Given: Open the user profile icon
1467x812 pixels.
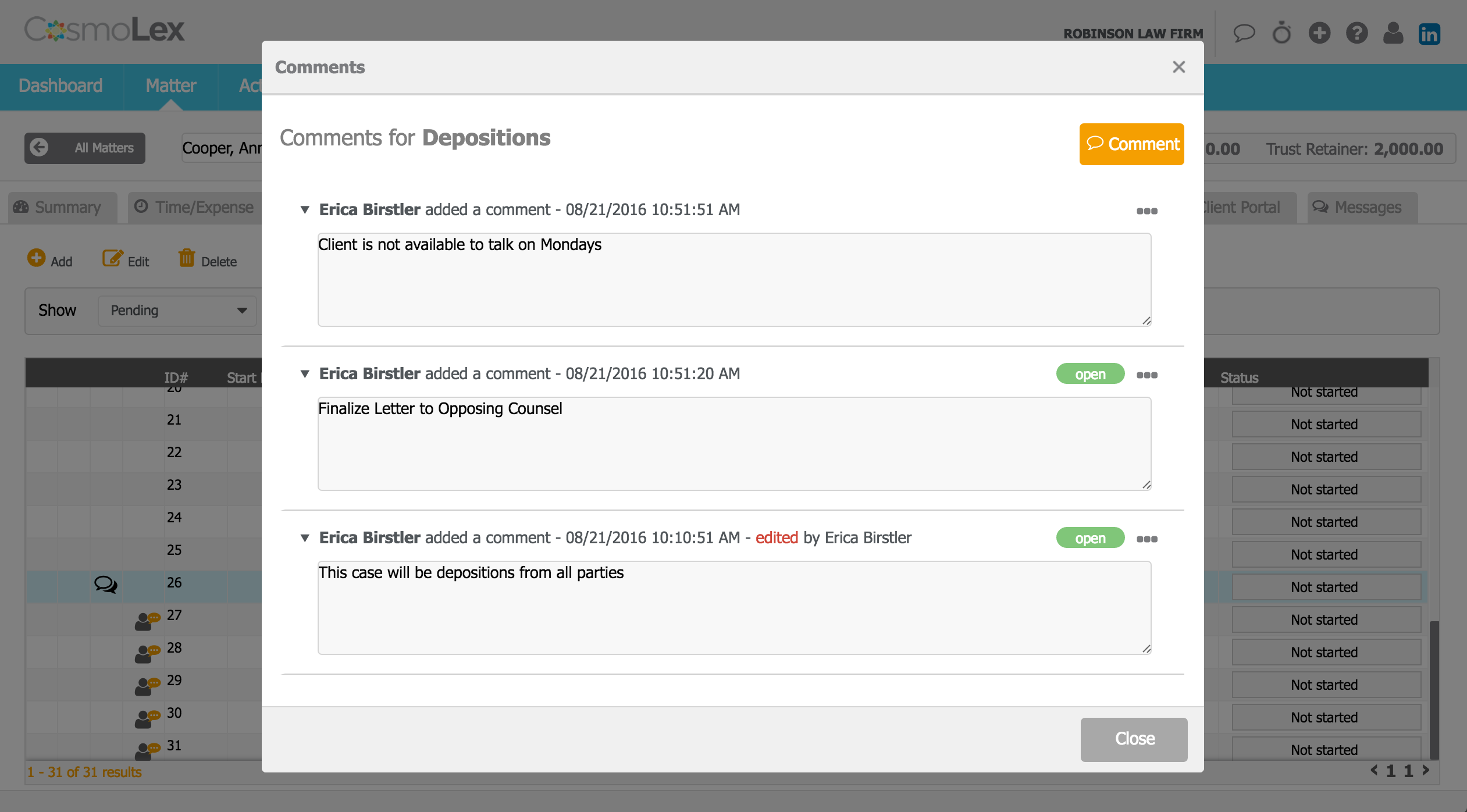Looking at the screenshot, I should click(1393, 33).
